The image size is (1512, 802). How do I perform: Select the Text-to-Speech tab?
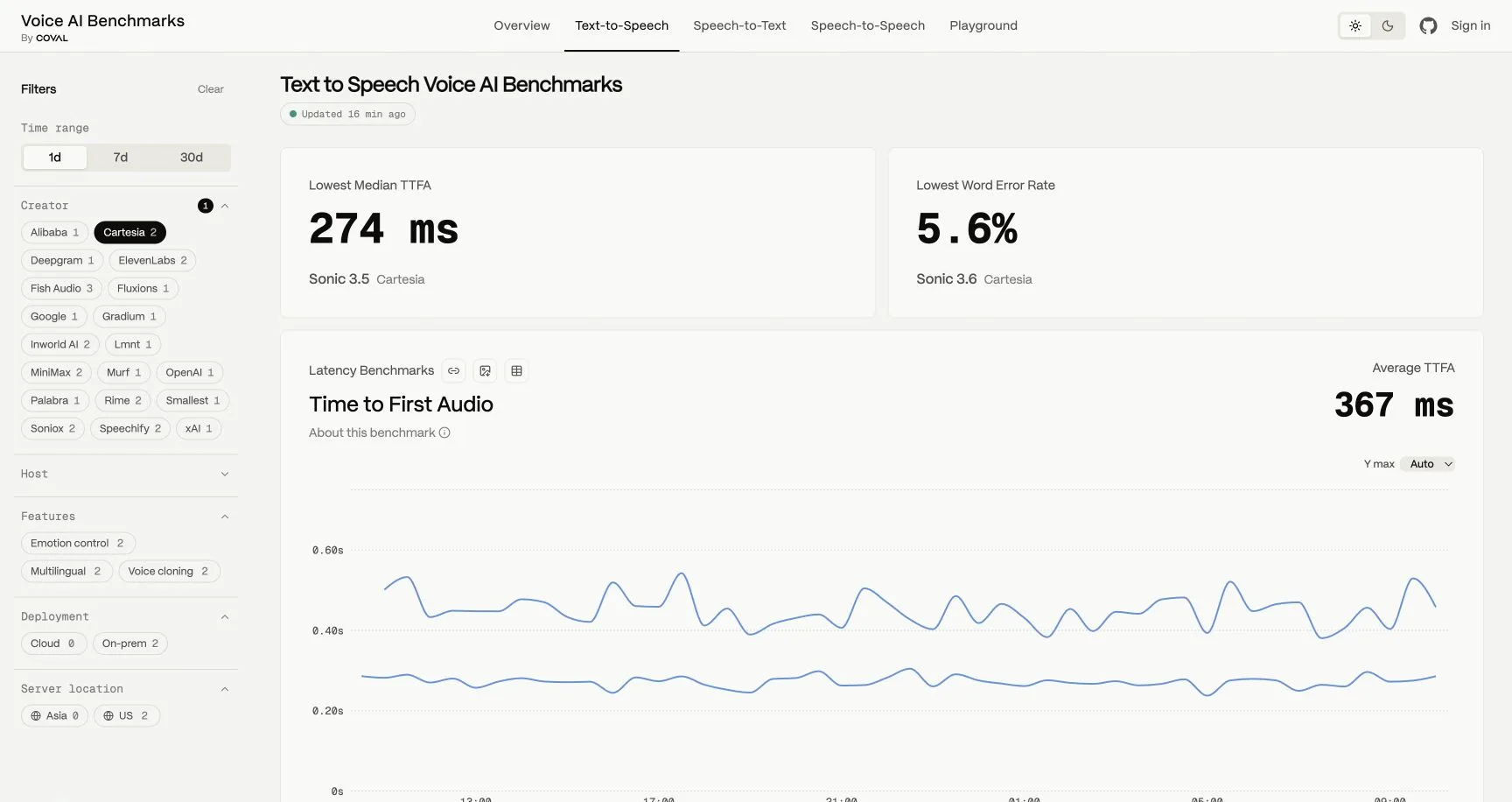pyautogui.click(x=621, y=25)
